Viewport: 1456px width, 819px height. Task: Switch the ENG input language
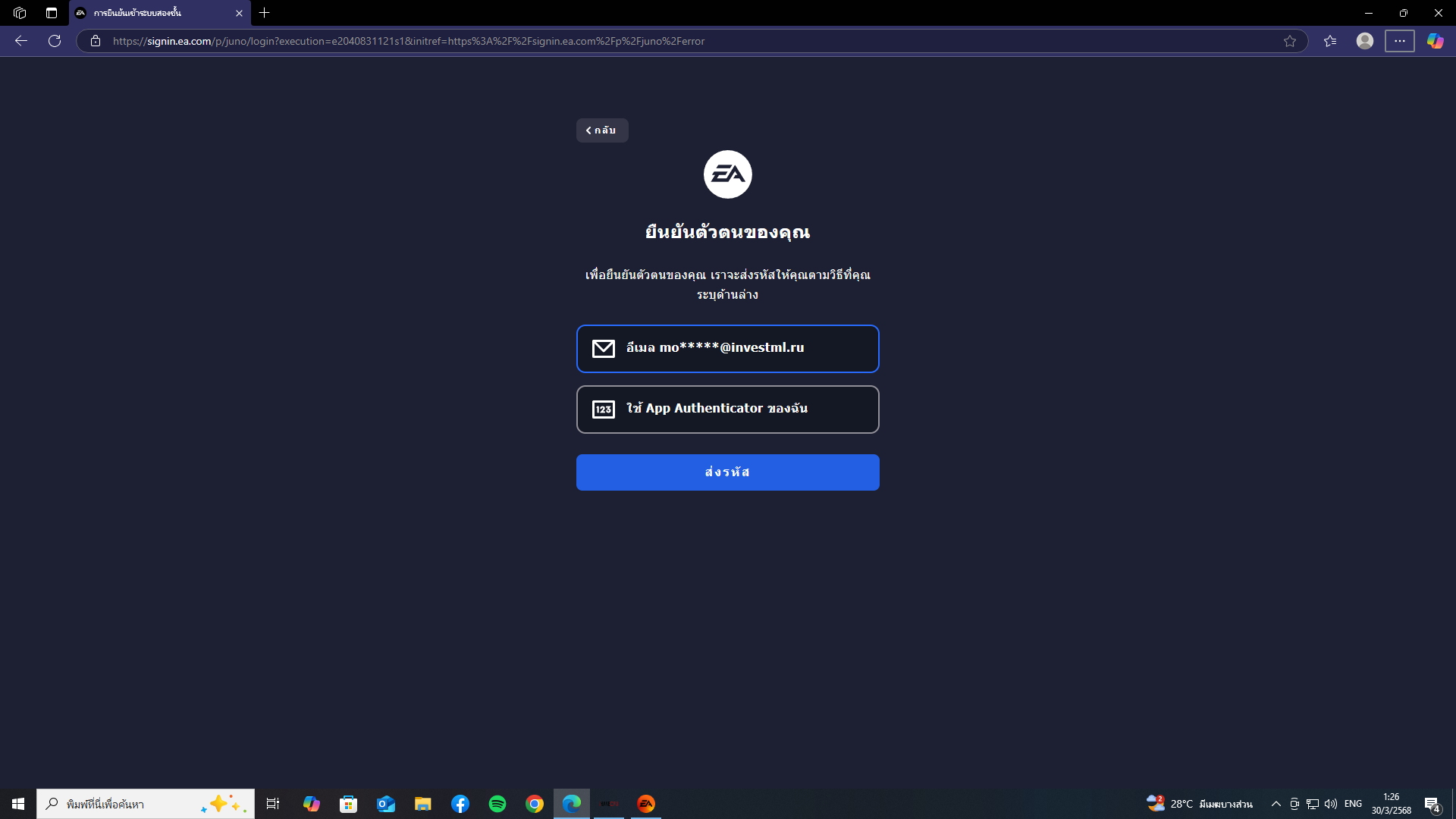coord(1354,804)
